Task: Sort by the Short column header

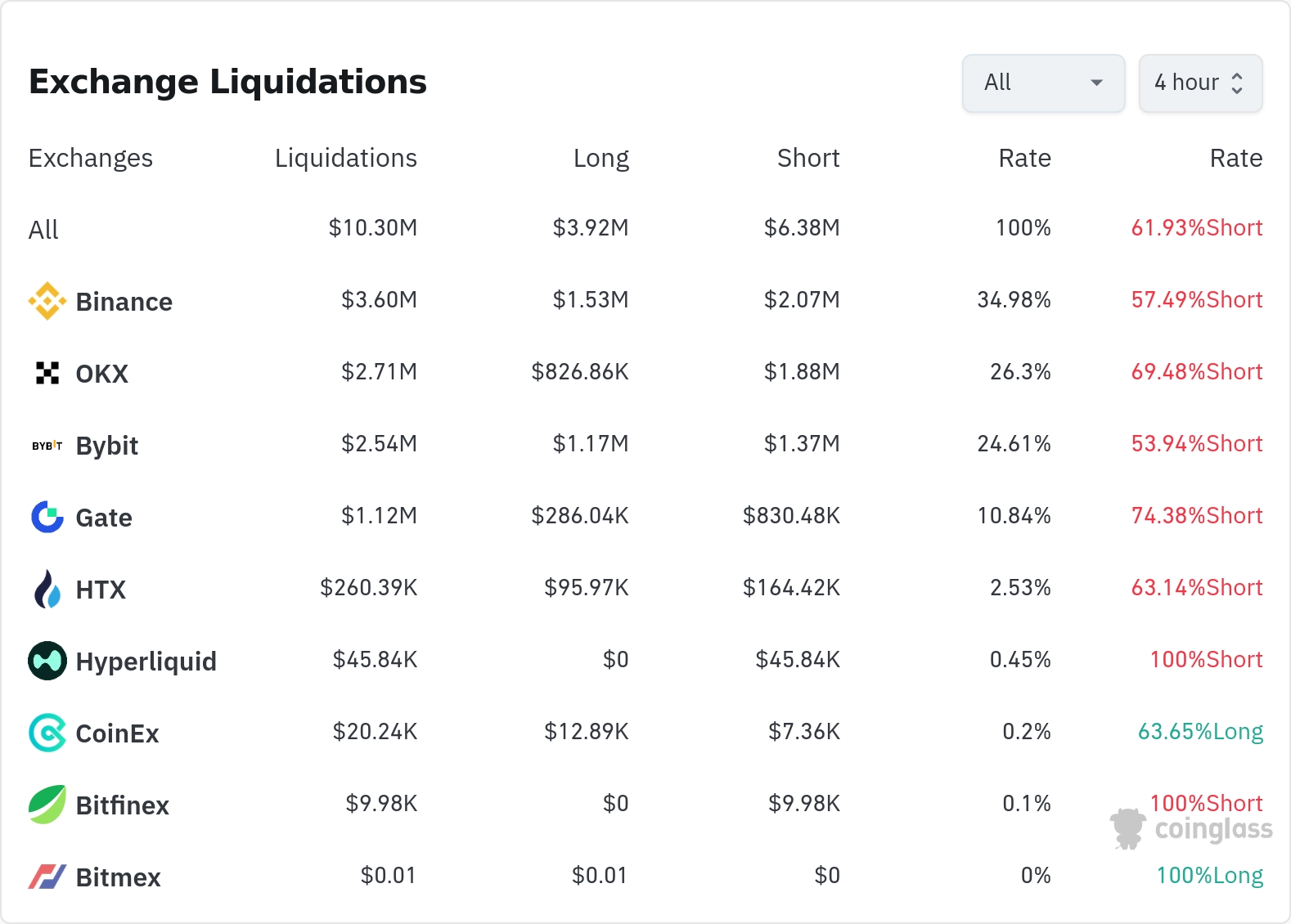Action: [808, 158]
